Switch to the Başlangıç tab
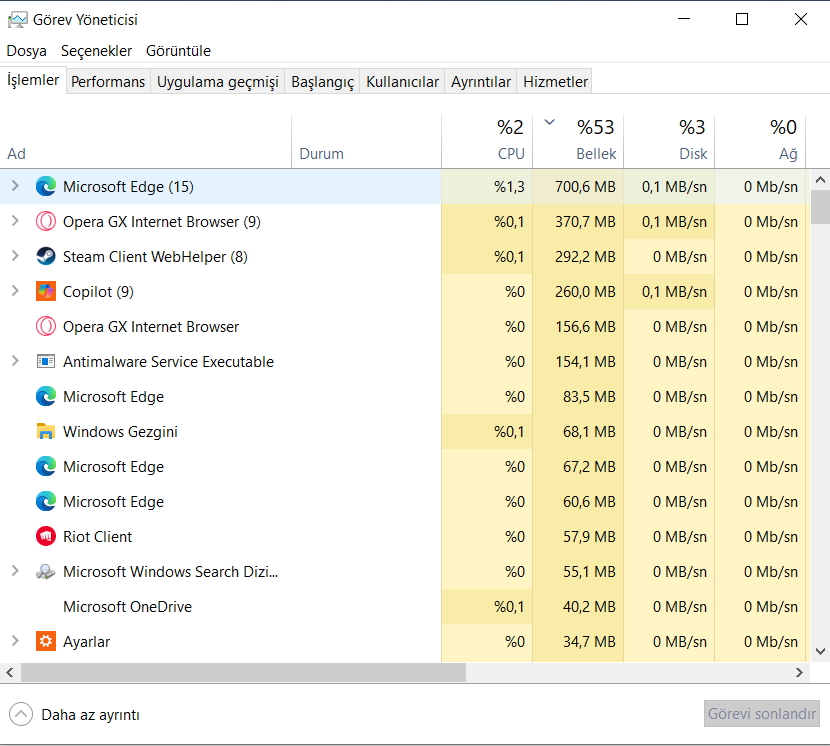Image resolution: width=830 pixels, height=746 pixels. 322,82
